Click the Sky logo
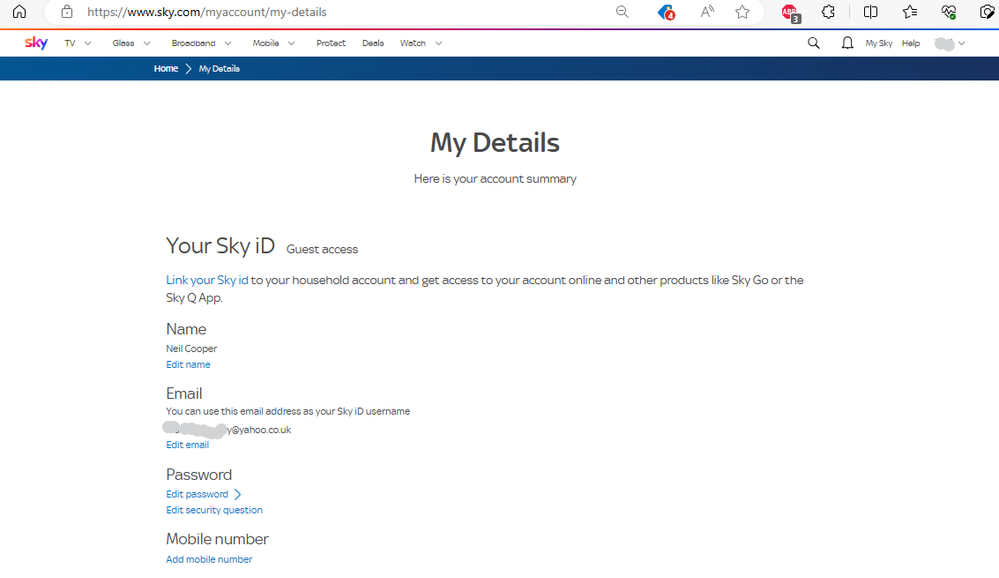The height and width of the screenshot is (578, 999). coord(36,43)
